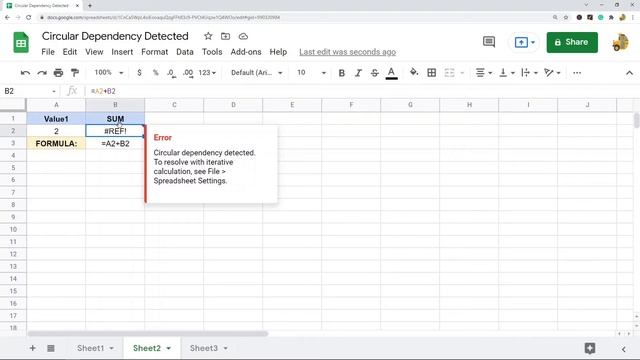640x360 pixels.
Task: Format as percent
Action: tap(156, 73)
